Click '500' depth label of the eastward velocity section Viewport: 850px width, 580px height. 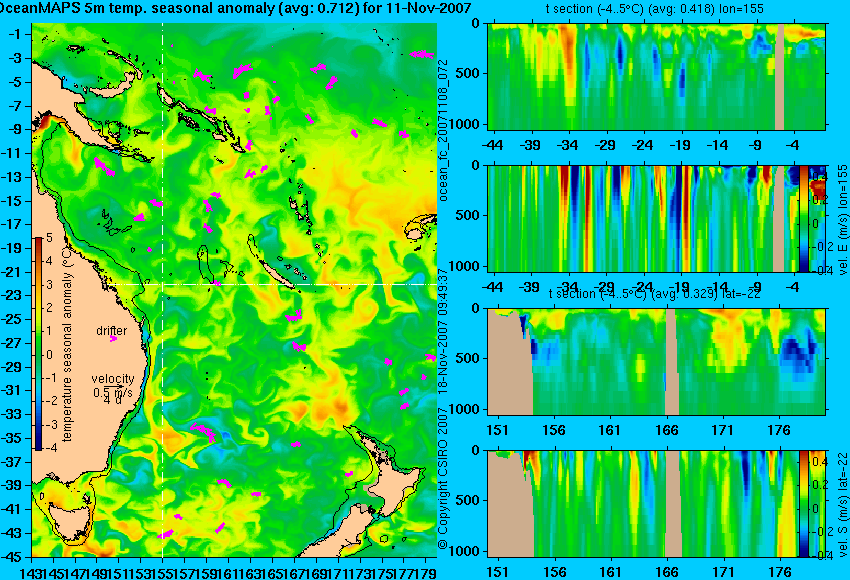click(469, 215)
